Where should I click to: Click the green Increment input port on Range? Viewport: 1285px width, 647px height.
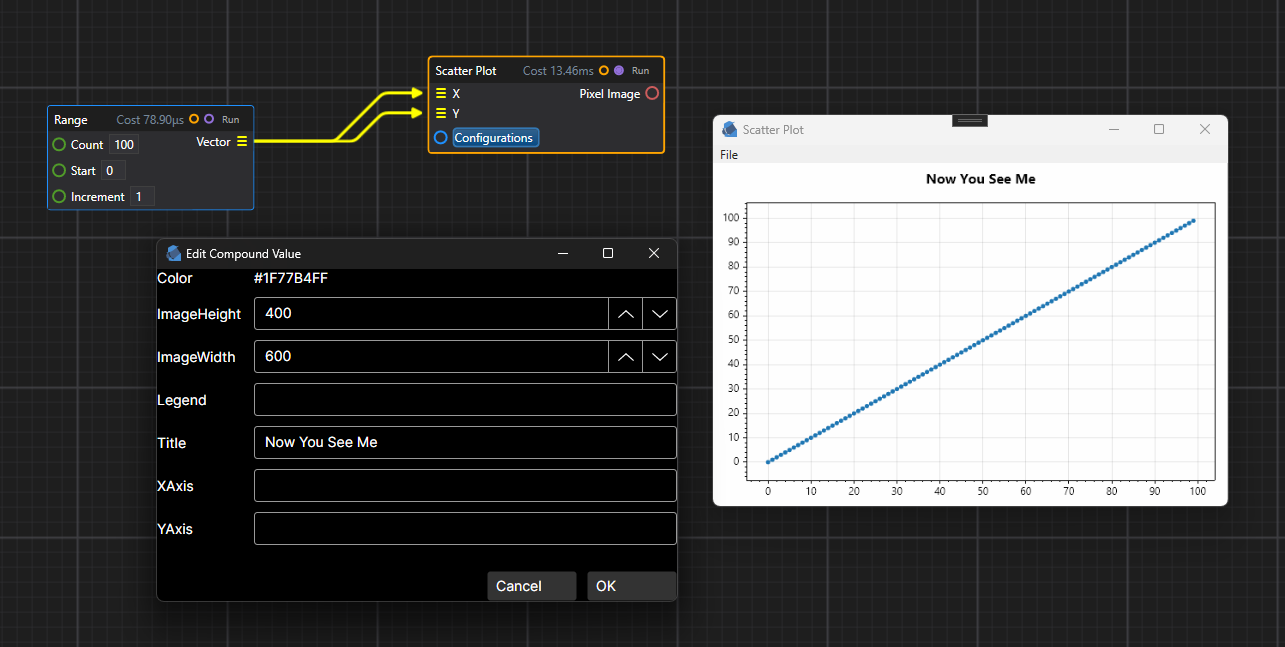62,196
